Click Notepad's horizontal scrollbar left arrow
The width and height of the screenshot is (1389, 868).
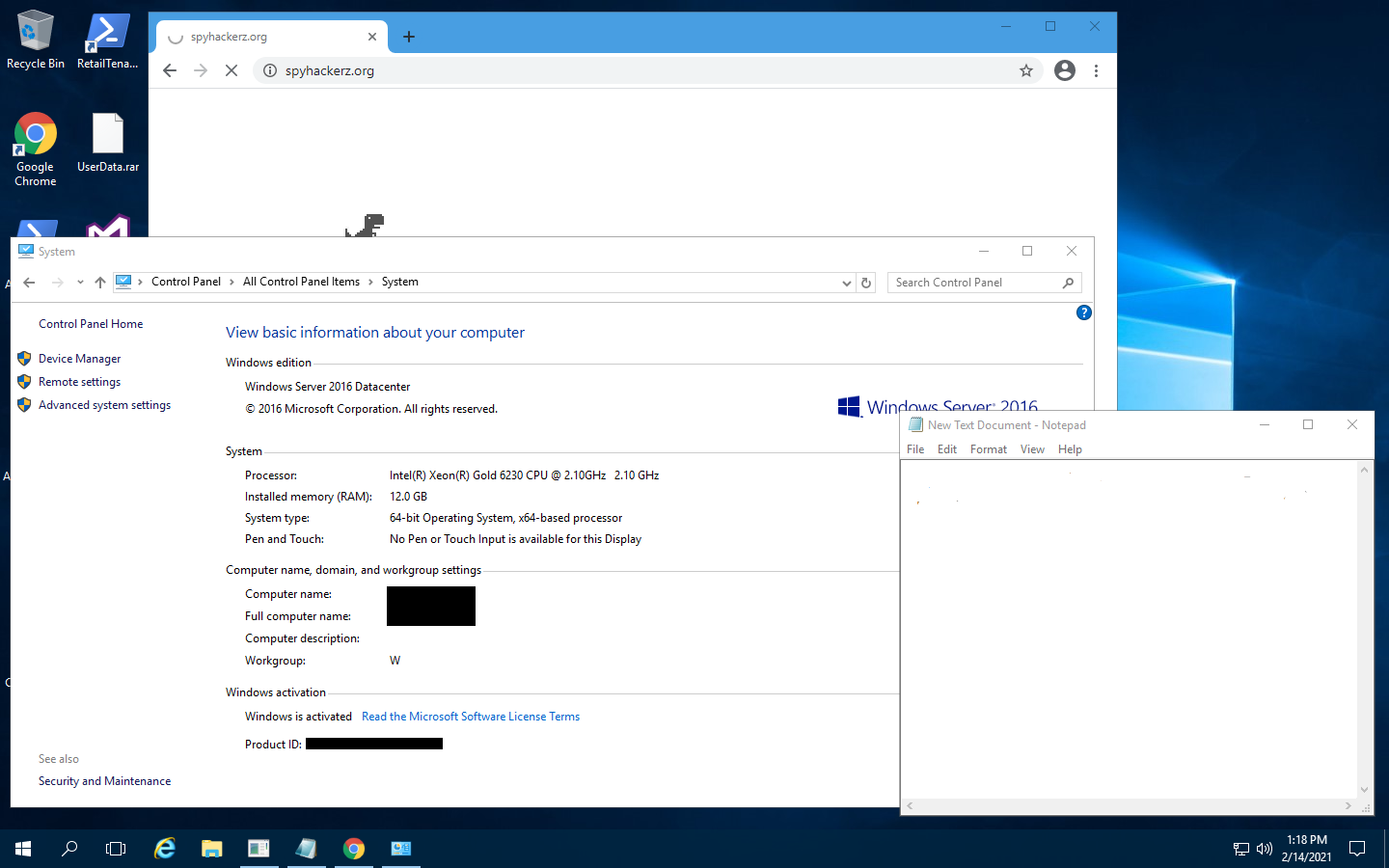(x=910, y=805)
